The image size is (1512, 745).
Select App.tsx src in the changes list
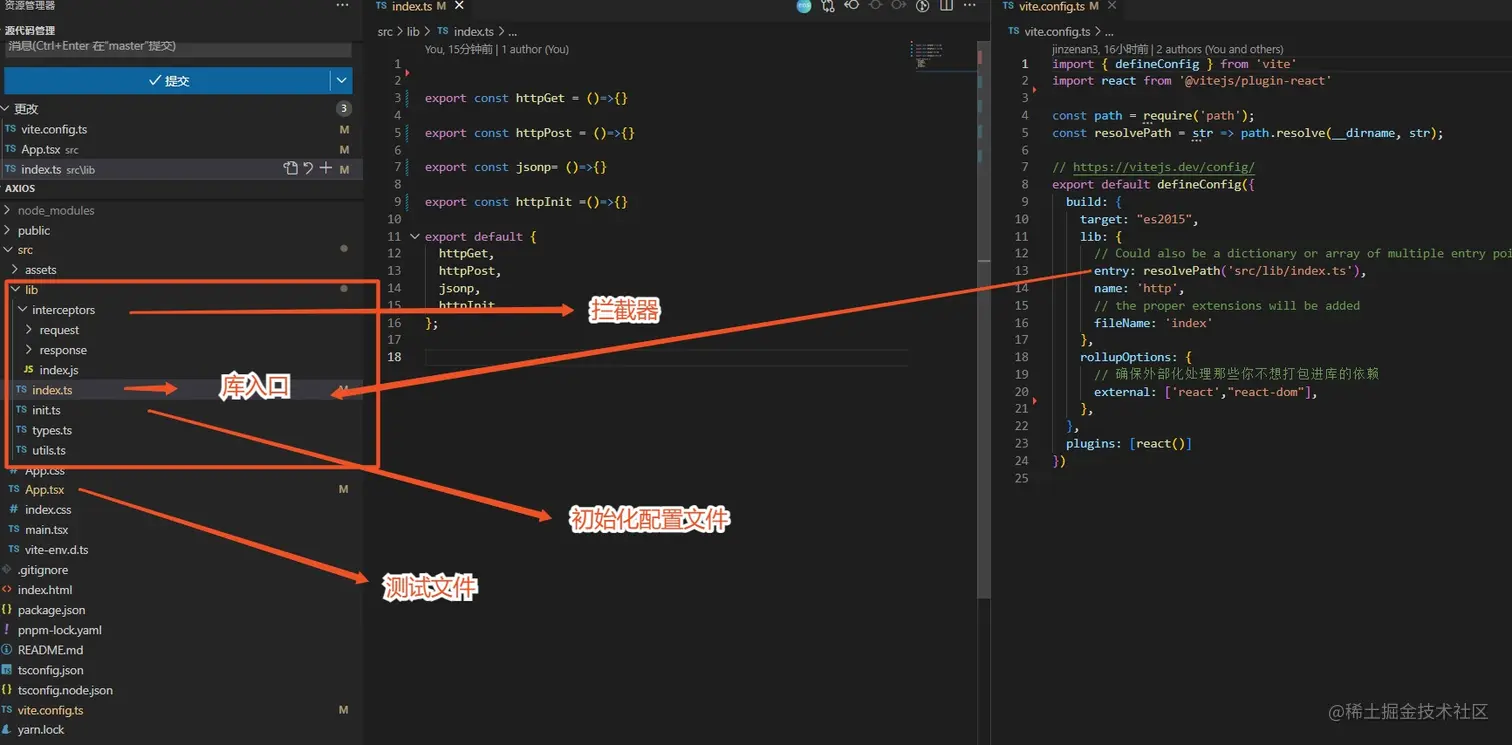tap(49, 149)
